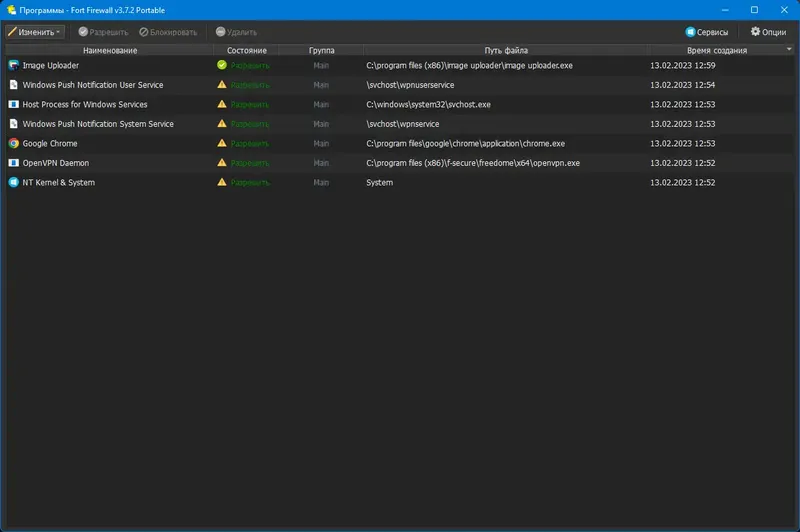800x532 pixels.
Task: Click the warning triangle for the Google Chrome row
Action: tap(222, 143)
